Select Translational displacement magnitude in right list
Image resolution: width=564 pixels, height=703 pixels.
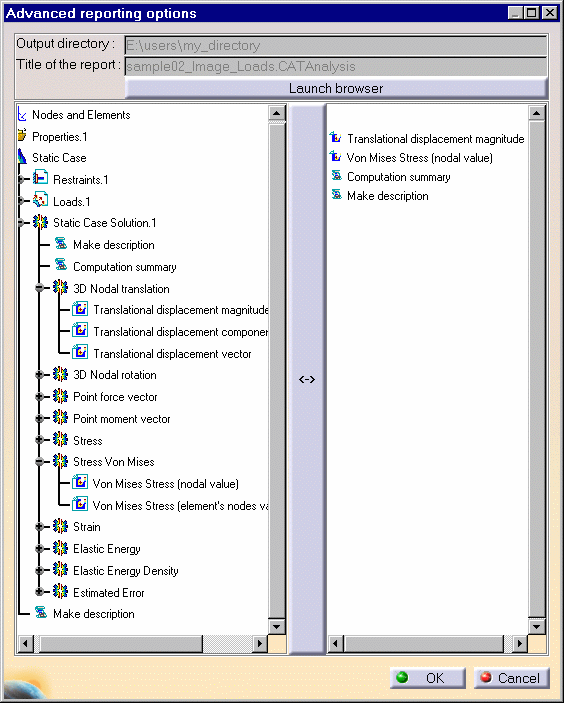(x=435, y=139)
